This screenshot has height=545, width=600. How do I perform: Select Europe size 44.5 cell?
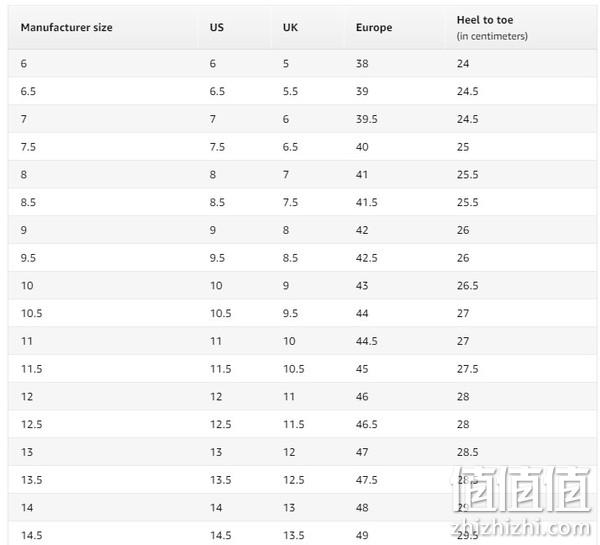(367, 341)
